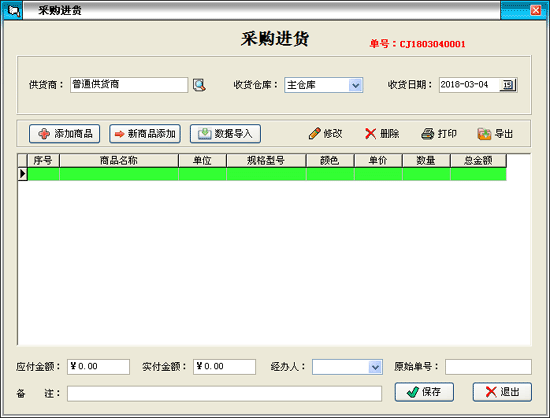This screenshot has height=418, width=550.
Task: Expand the 经办人 dropdown
Action: 375,367
